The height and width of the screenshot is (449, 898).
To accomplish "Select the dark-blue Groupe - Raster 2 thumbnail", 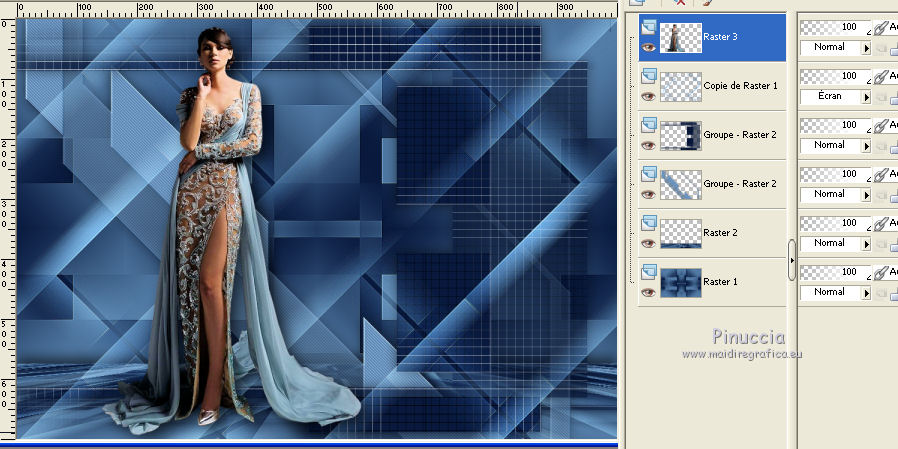I will (x=681, y=136).
